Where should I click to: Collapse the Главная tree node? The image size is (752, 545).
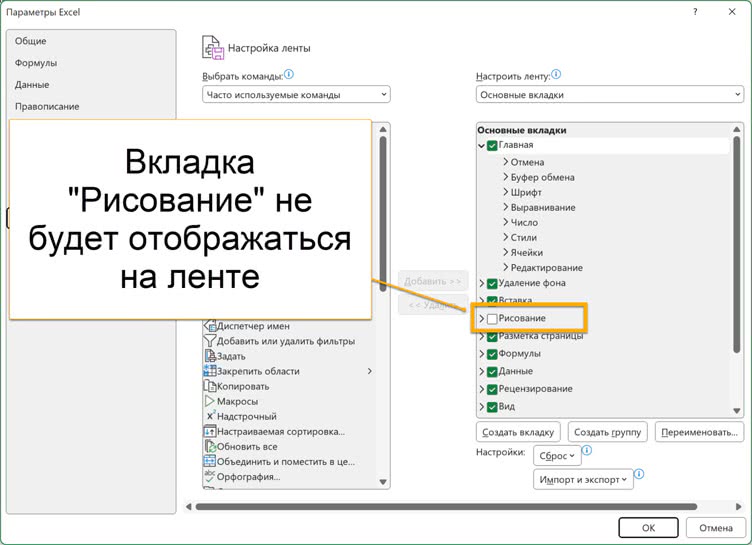tap(482, 145)
